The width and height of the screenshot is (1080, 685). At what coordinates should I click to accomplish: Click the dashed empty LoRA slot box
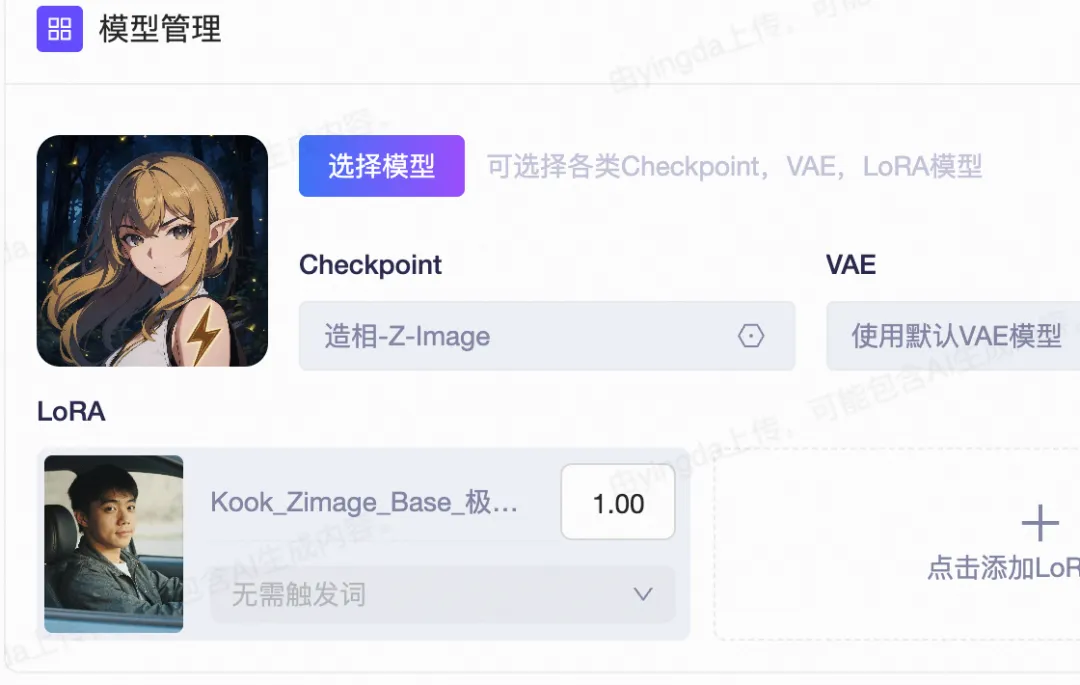click(x=897, y=544)
